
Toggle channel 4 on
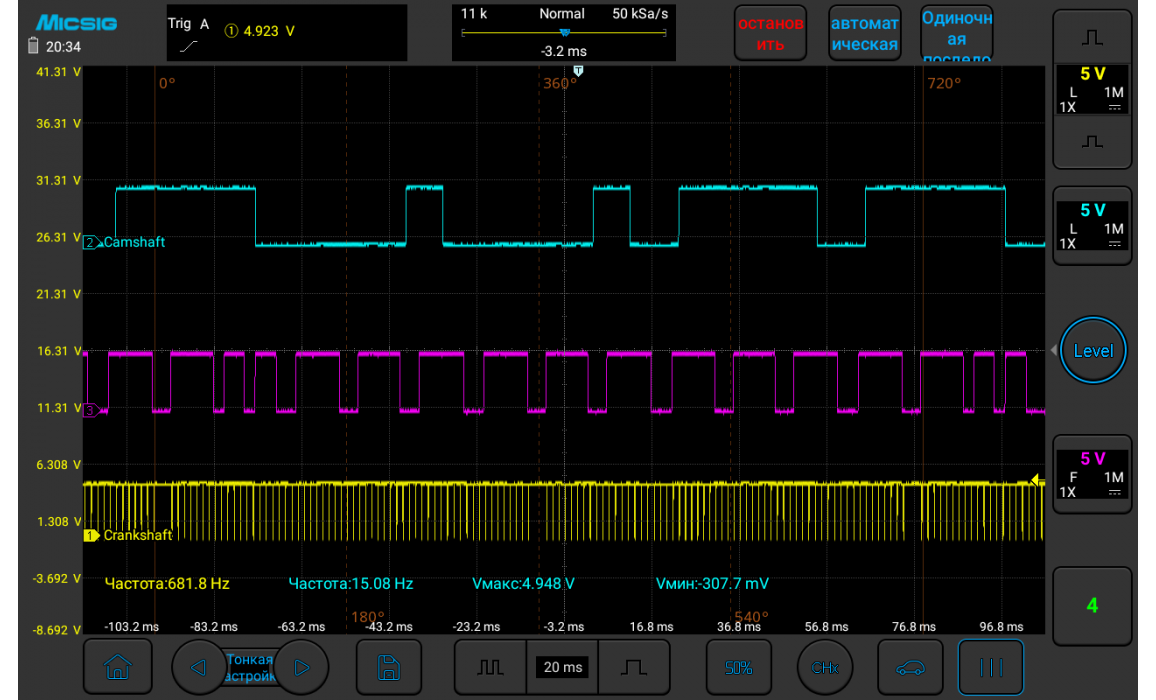[x=1092, y=605]
